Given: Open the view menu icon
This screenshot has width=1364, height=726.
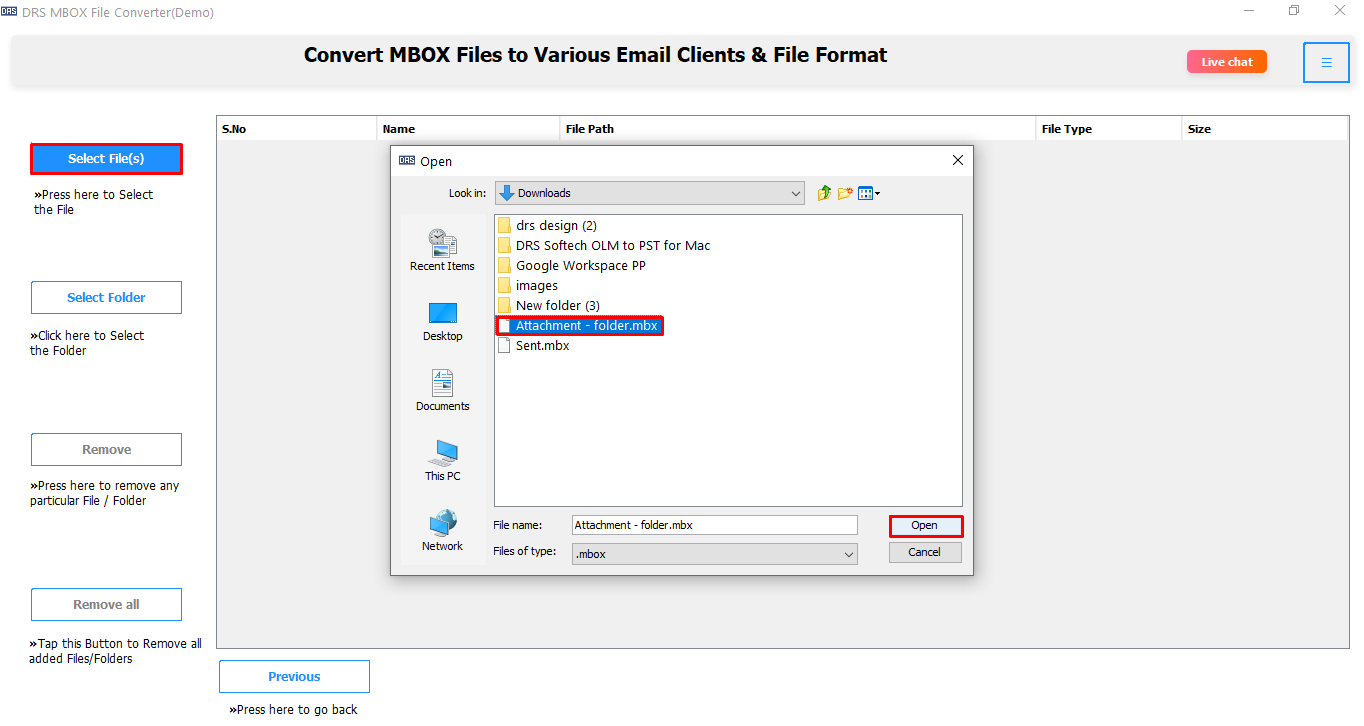Looking at the screenshot, I should tap(869, 193).
